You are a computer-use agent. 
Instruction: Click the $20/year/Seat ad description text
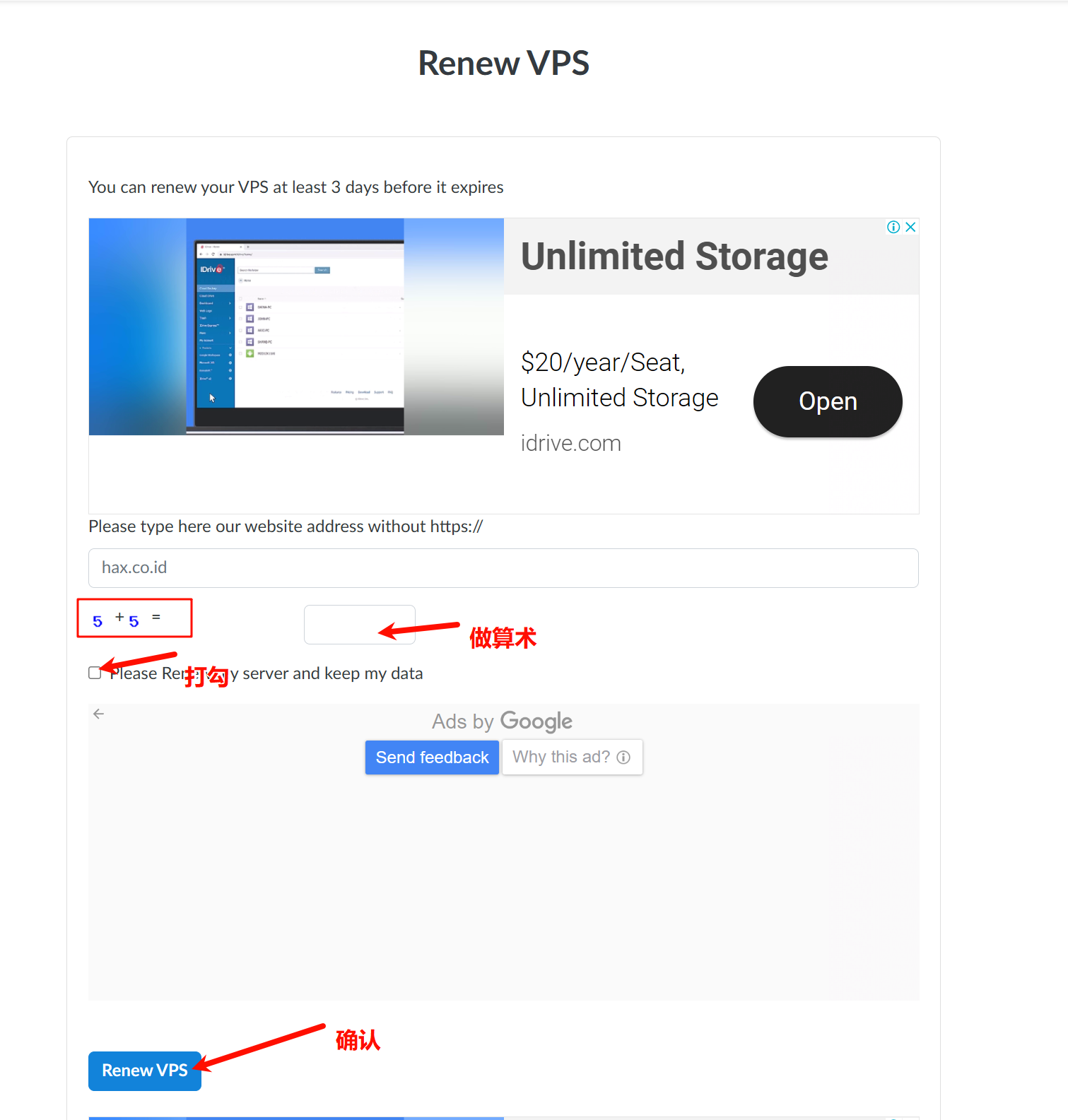coord(619,380)
